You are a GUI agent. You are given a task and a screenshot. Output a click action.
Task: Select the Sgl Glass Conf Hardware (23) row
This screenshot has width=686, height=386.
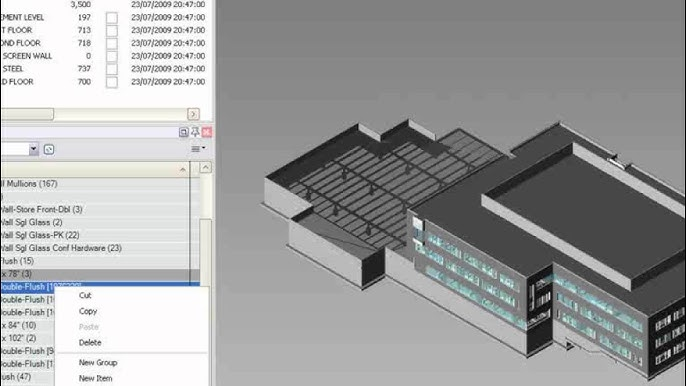coord(100,248)
